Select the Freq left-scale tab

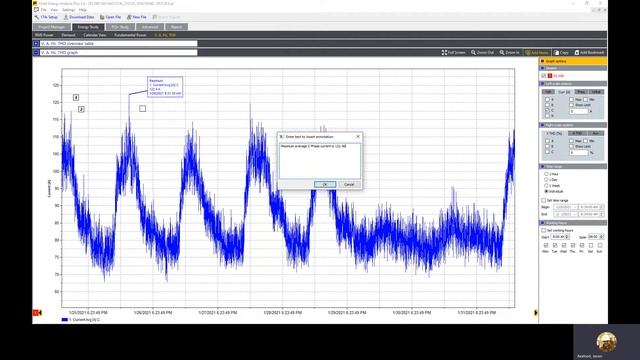click(x=581, y=92)
